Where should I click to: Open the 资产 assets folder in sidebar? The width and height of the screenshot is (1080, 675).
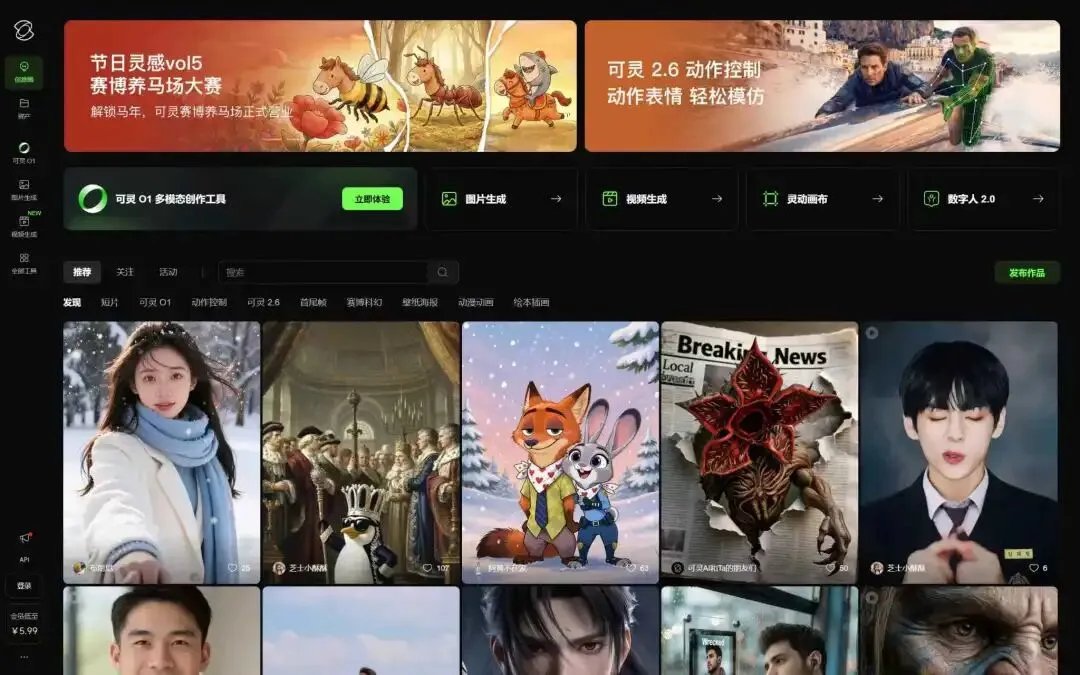tap(24, 108)
